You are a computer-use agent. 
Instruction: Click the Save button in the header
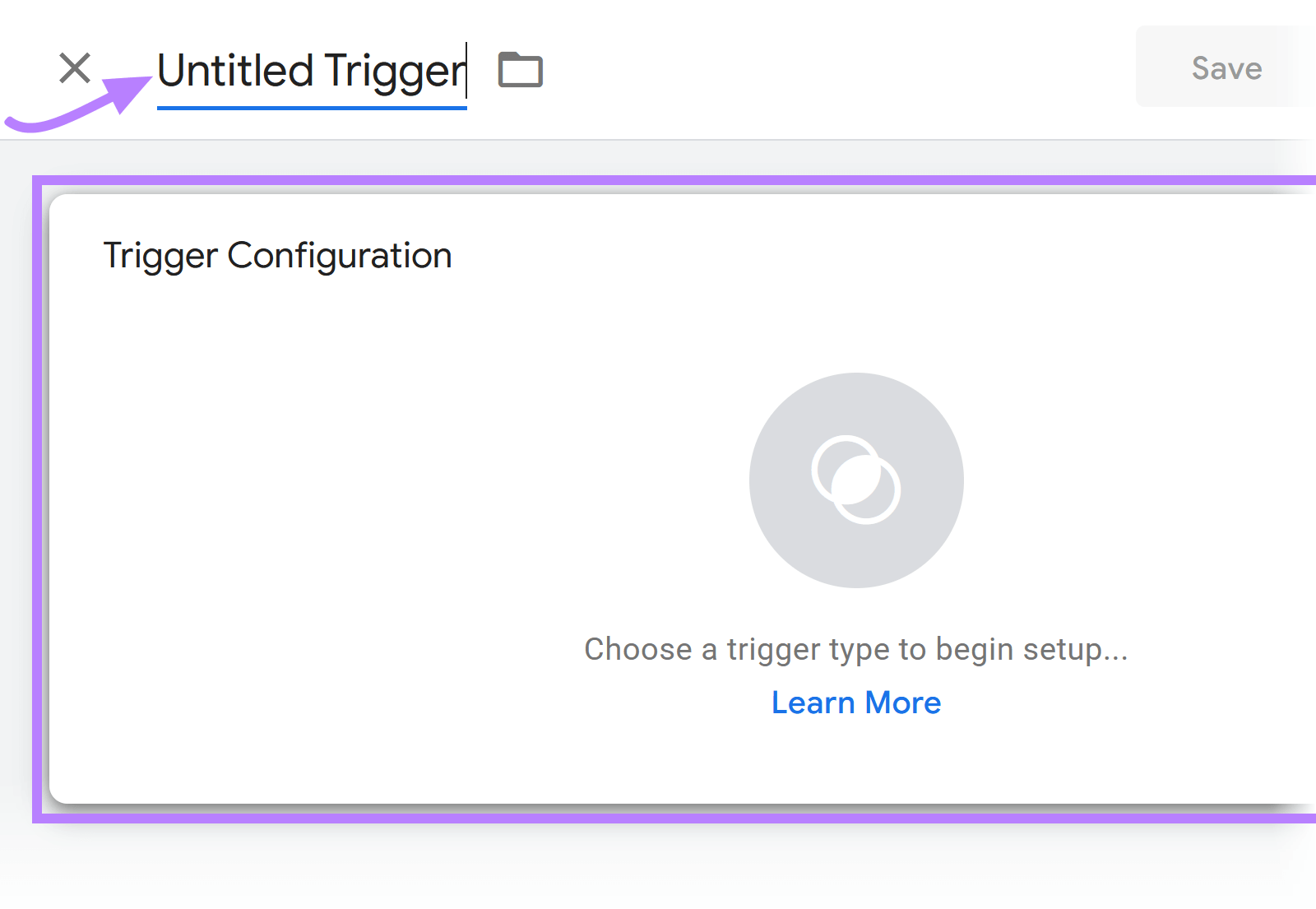pyautogui.click(x=1226, y=68)
